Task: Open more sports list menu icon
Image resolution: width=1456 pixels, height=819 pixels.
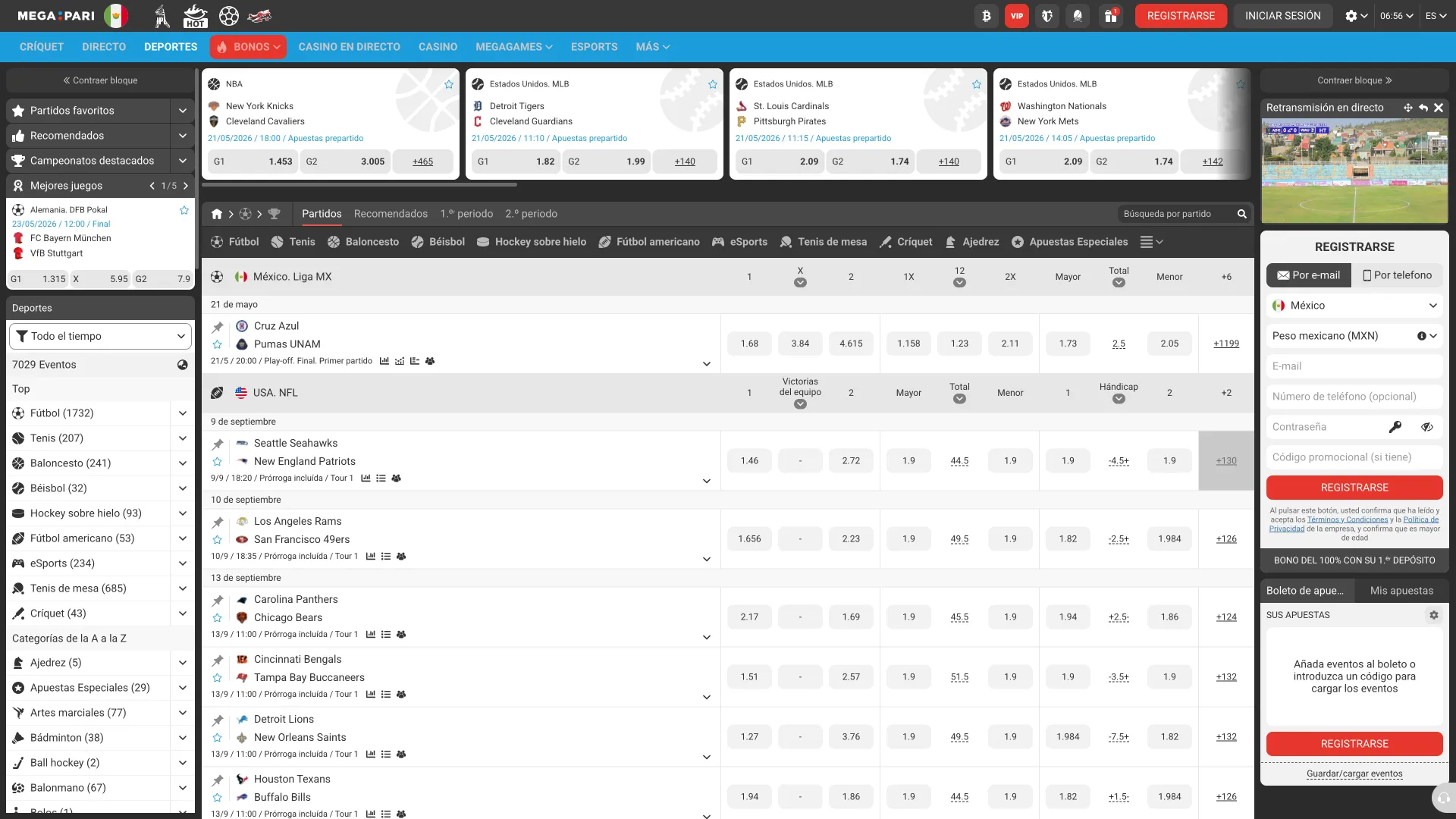Action: (x=1151, y=242)
